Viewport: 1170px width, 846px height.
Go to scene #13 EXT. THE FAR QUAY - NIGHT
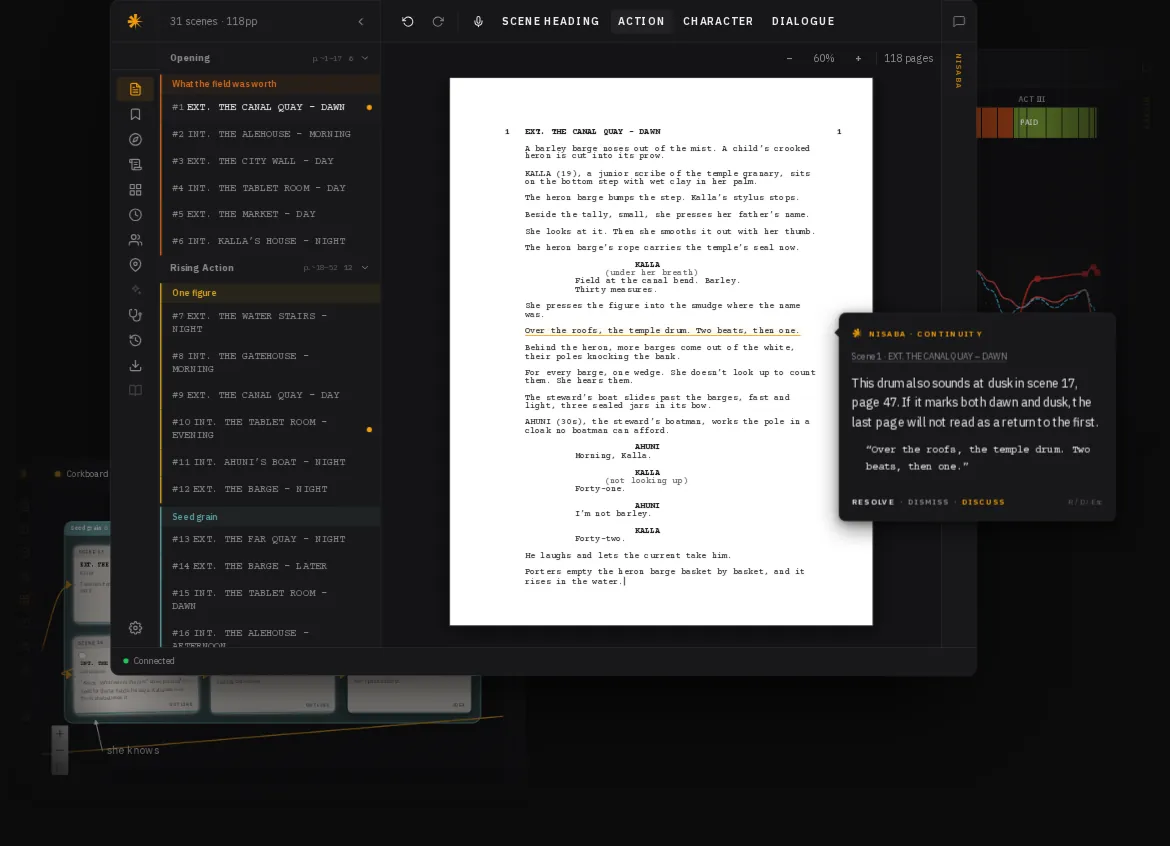270,539
